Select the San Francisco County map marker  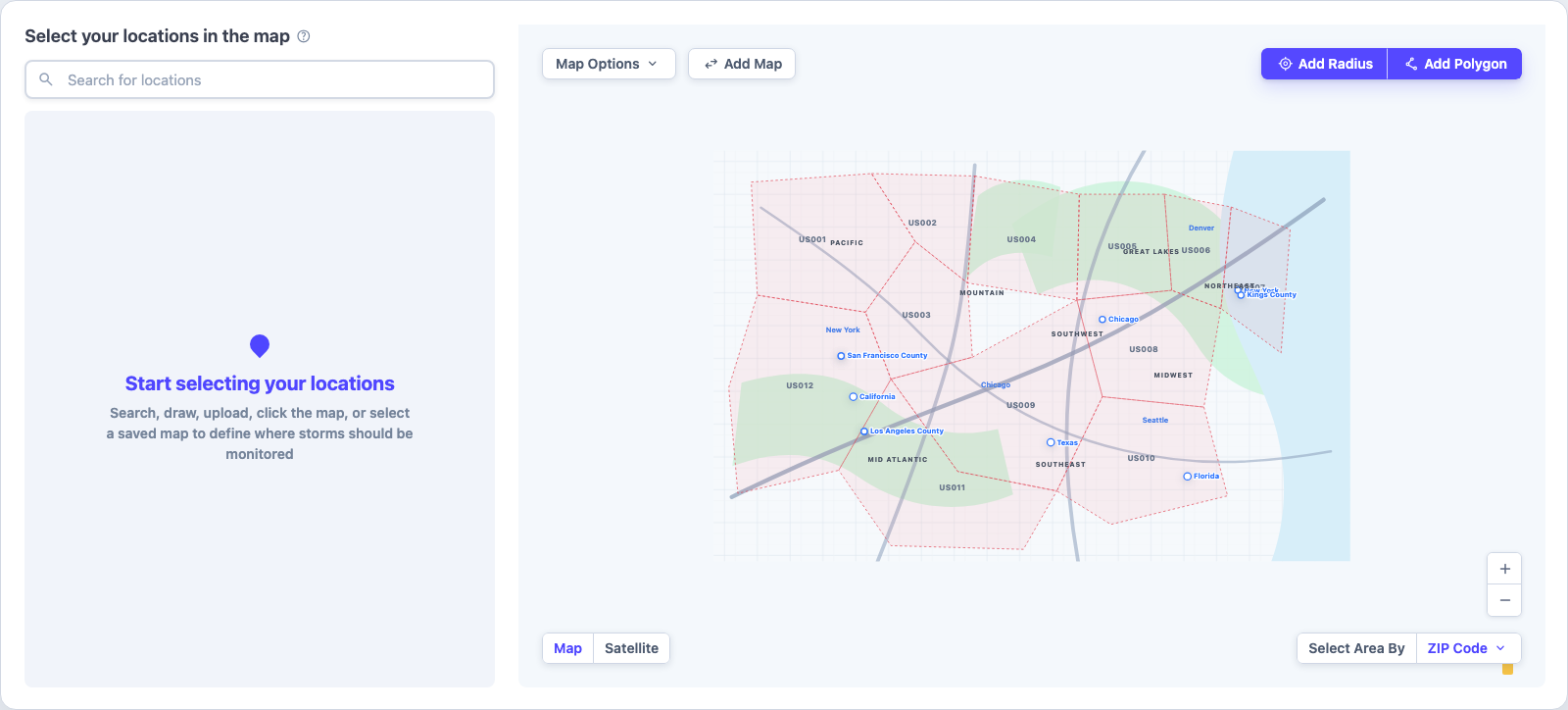coord(841,356)
